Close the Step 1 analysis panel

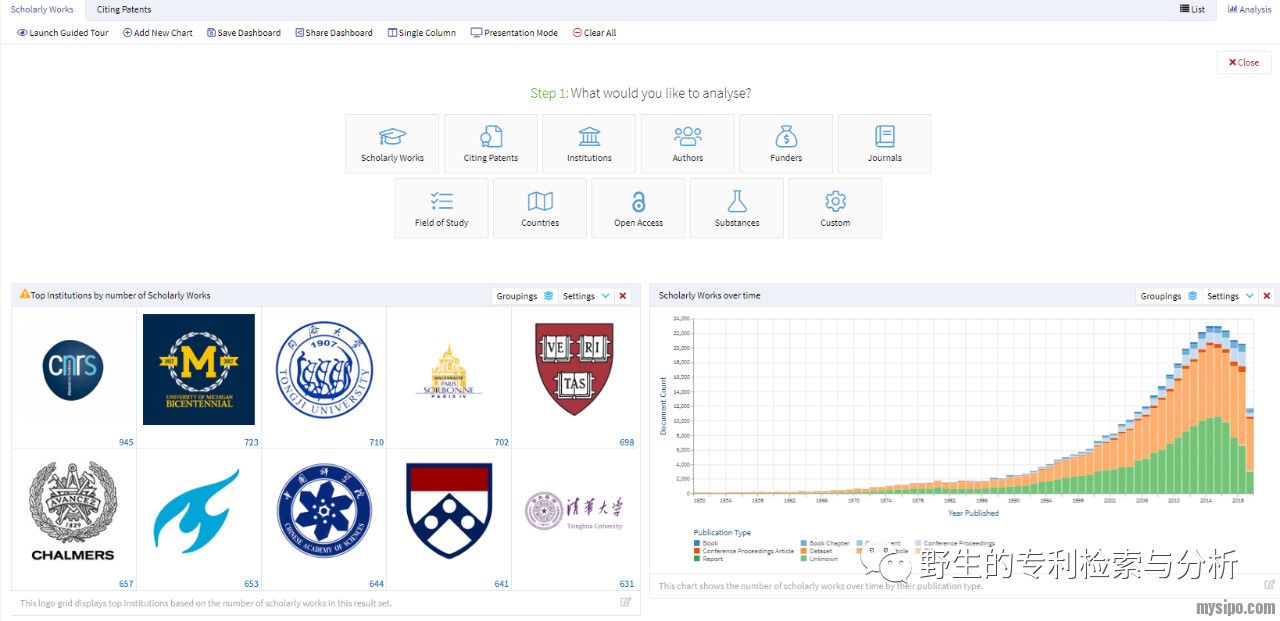pyautogui.click(x=1244, y=62)
